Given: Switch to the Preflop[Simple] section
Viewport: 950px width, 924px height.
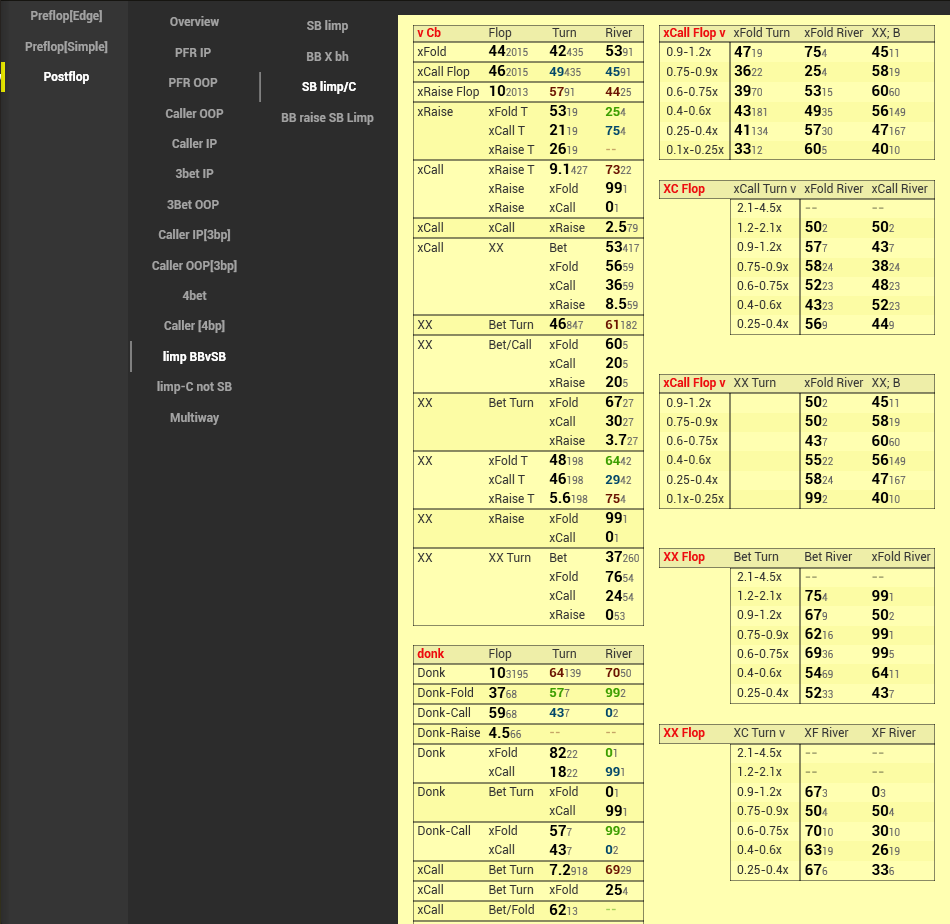Looking at the screenshot, I should (66, 47).
